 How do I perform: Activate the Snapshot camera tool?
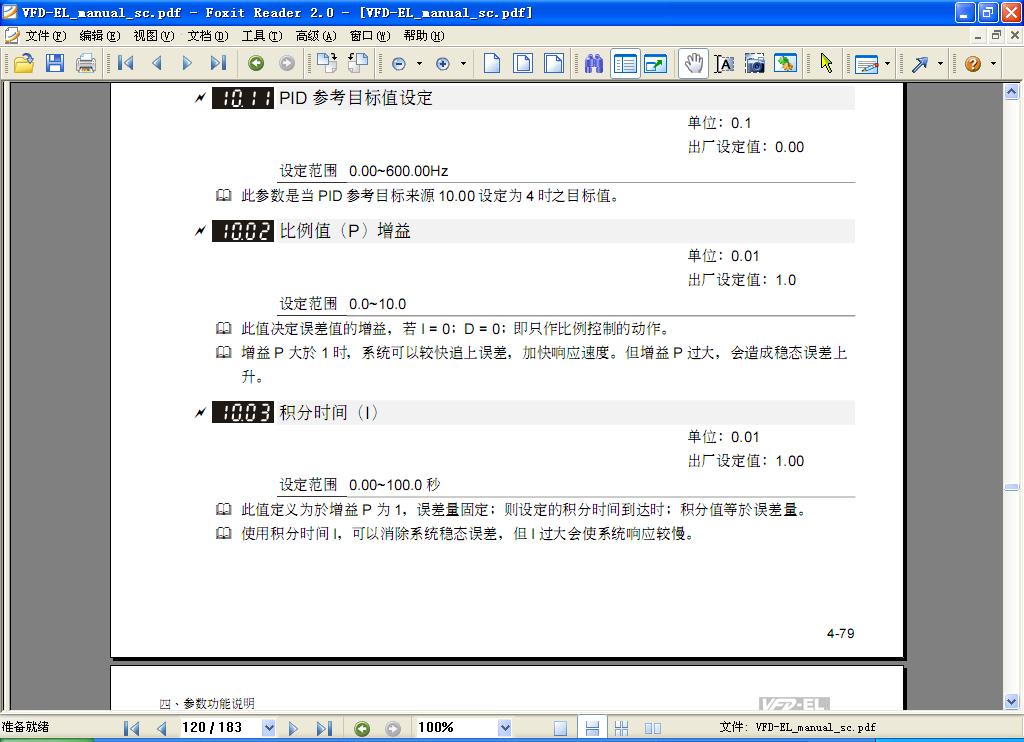(x=755, y=63)
